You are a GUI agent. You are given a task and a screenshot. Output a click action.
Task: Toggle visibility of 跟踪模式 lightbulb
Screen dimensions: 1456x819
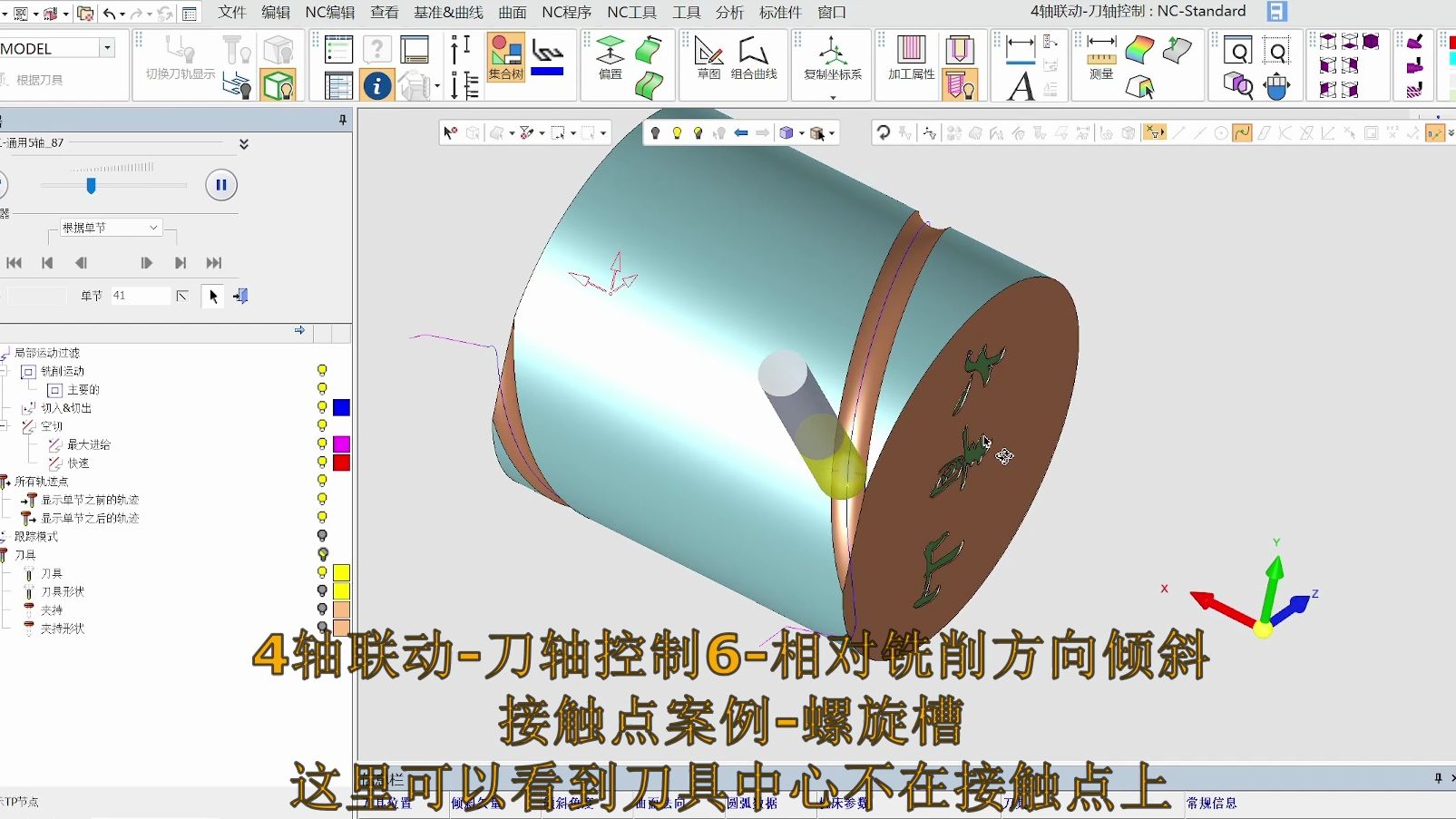coord(323,536)
